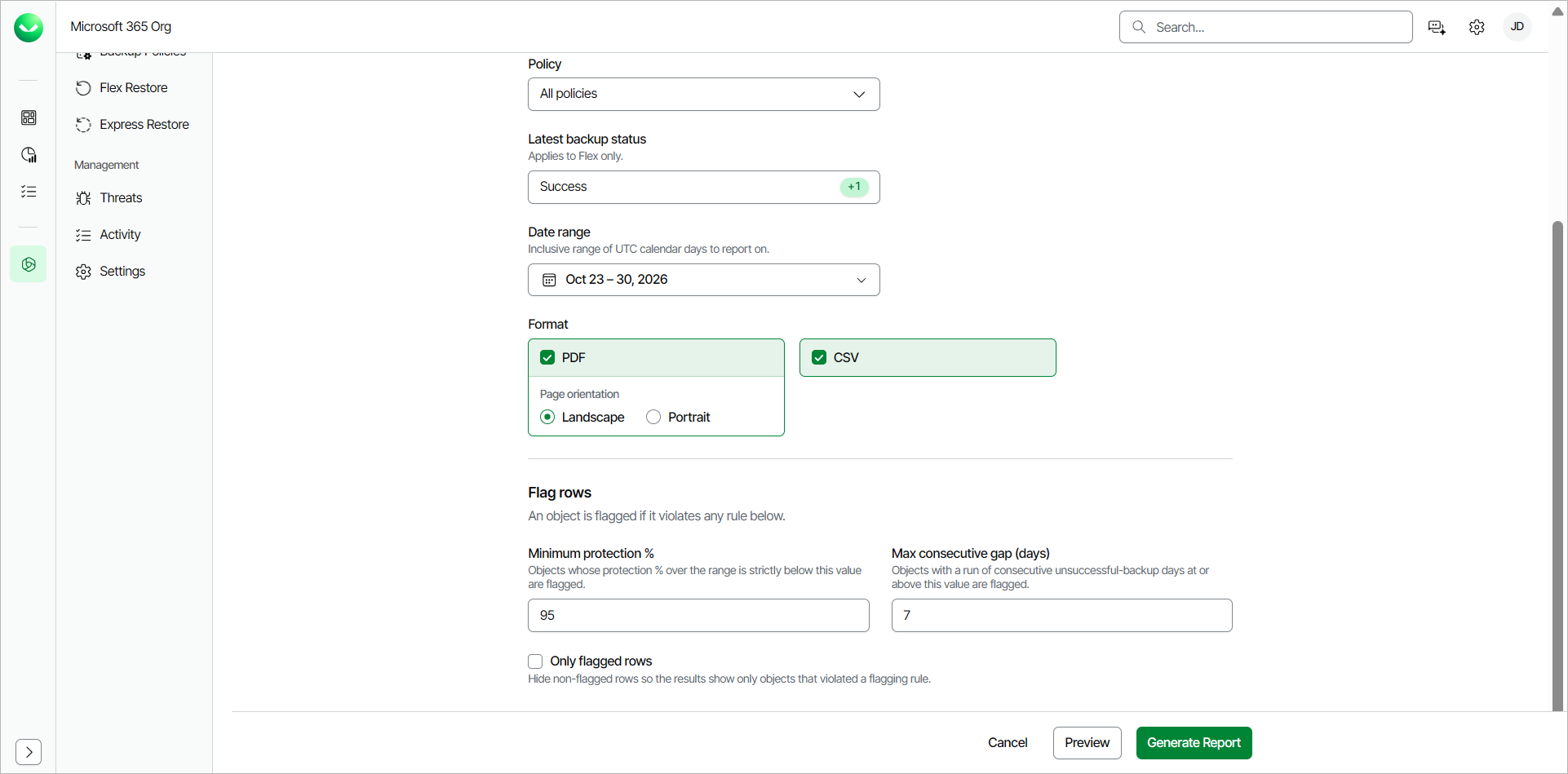The height and width of the screenshot is (774, 1568).
Task: Open the Latest backup status Success selector
Action: pyautogui.click(x=703, y=187)
